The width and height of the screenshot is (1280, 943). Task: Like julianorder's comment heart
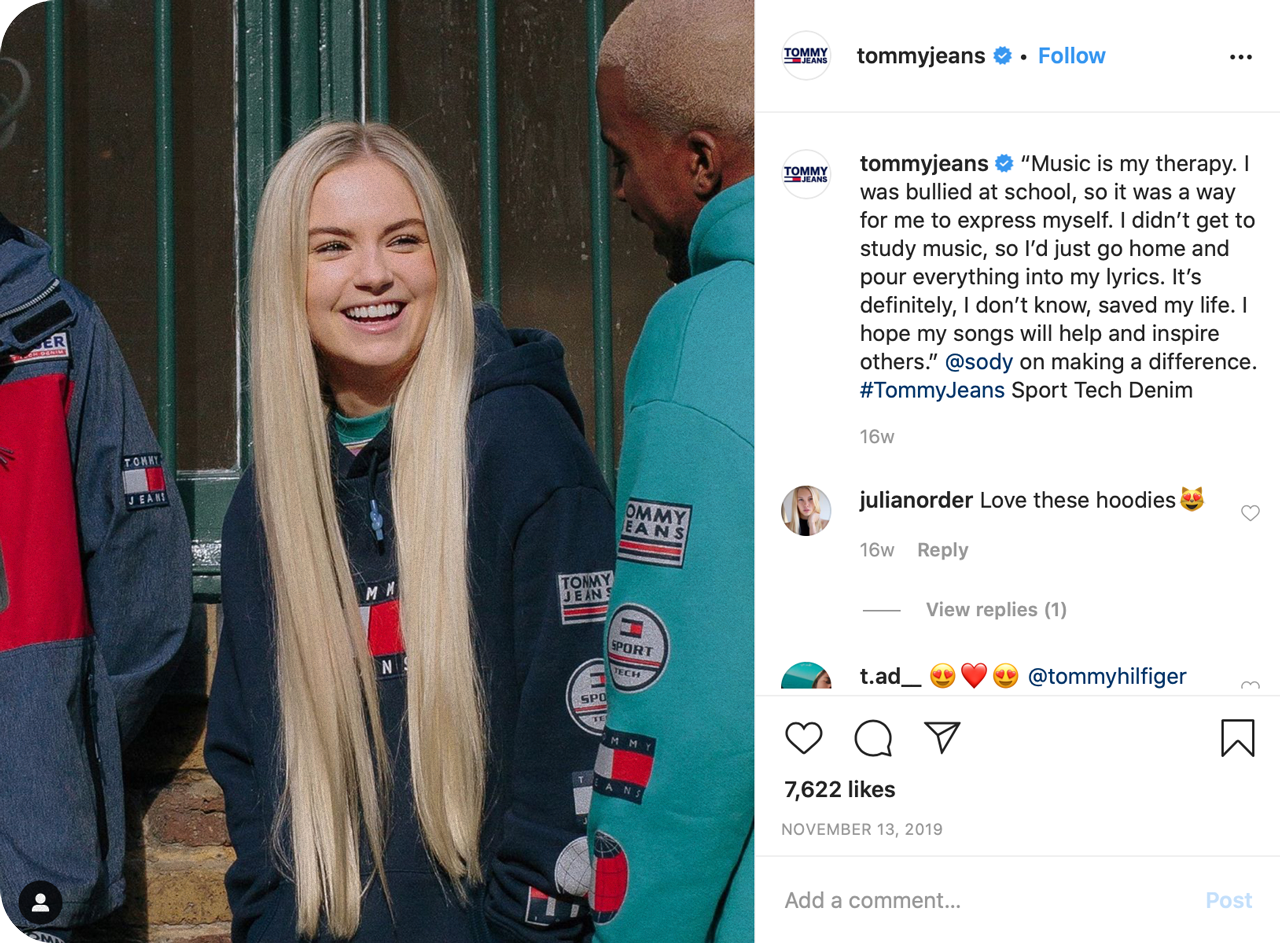point(1250,513)
